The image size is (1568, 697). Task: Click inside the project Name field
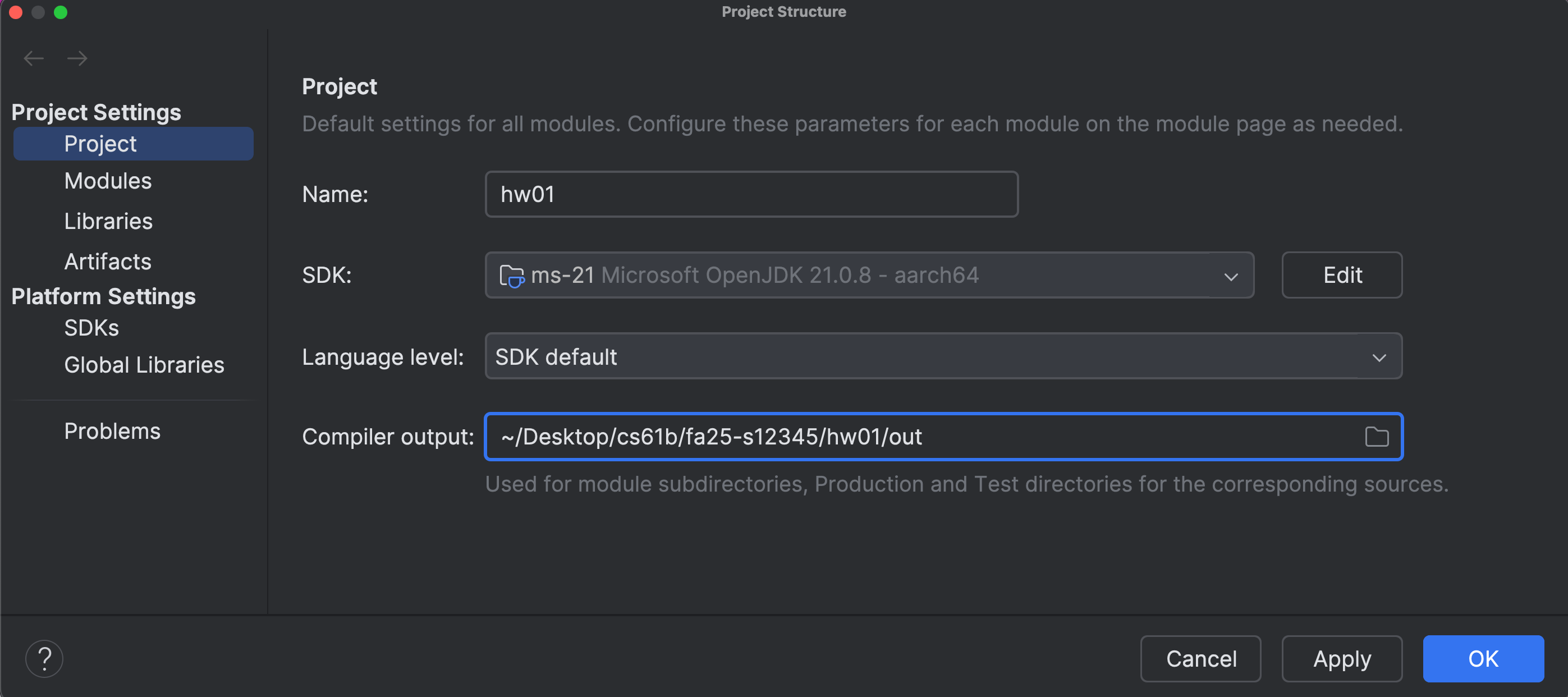(751, 194)
